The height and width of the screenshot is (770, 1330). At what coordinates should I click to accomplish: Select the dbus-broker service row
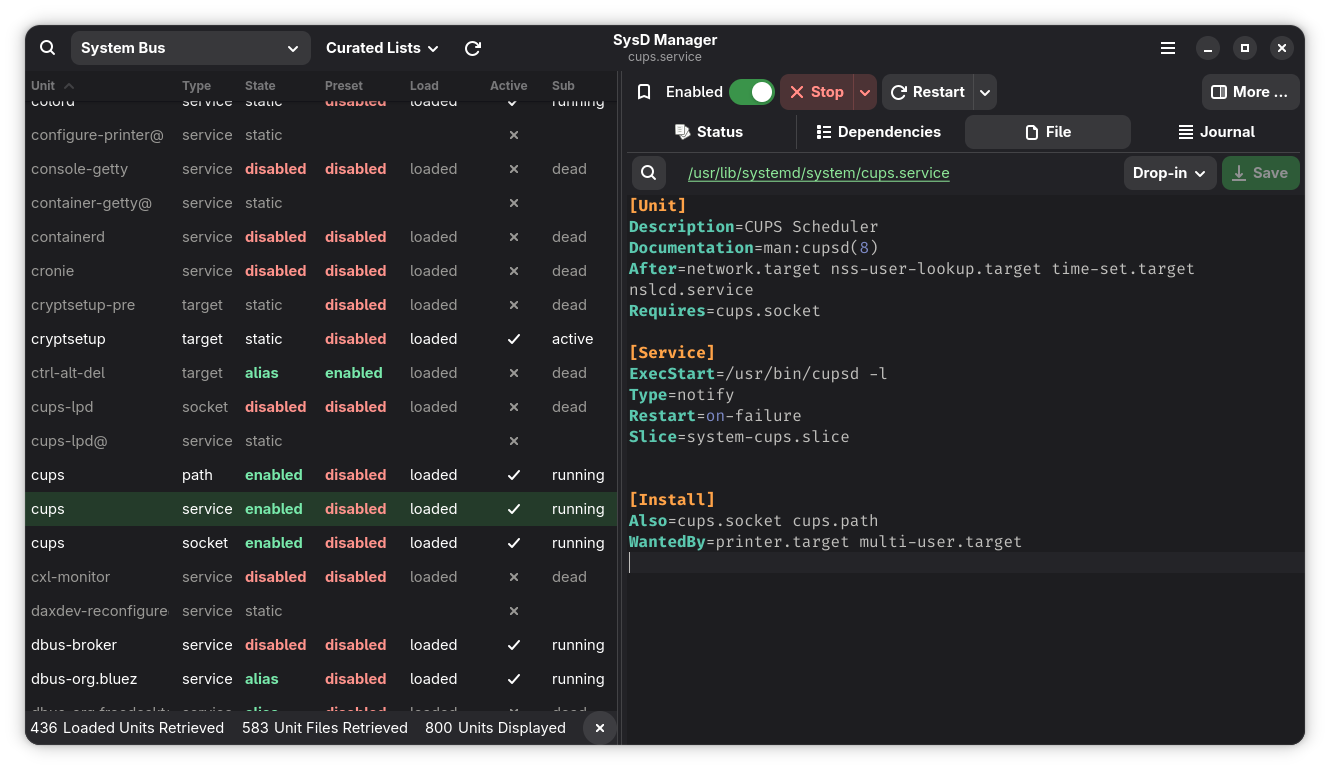[x=321, y=645]
